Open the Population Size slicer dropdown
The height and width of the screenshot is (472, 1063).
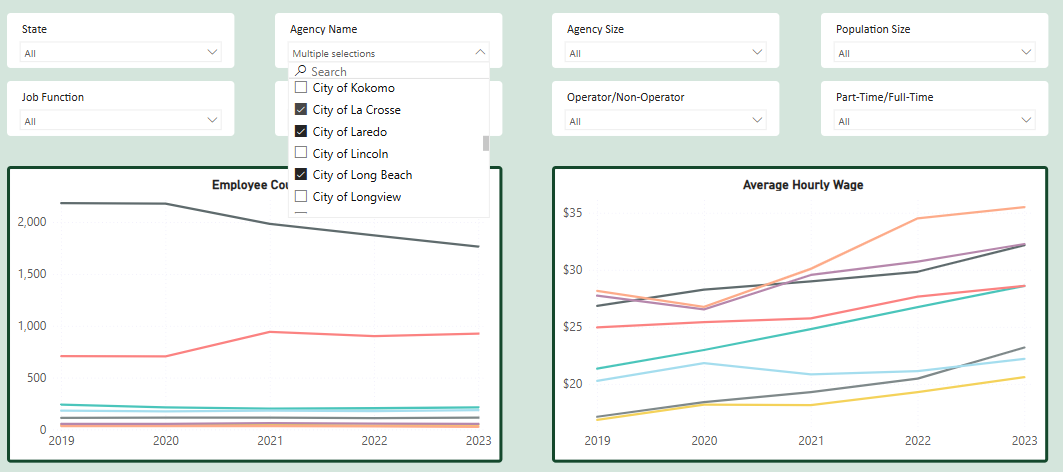coord(1026,52)
